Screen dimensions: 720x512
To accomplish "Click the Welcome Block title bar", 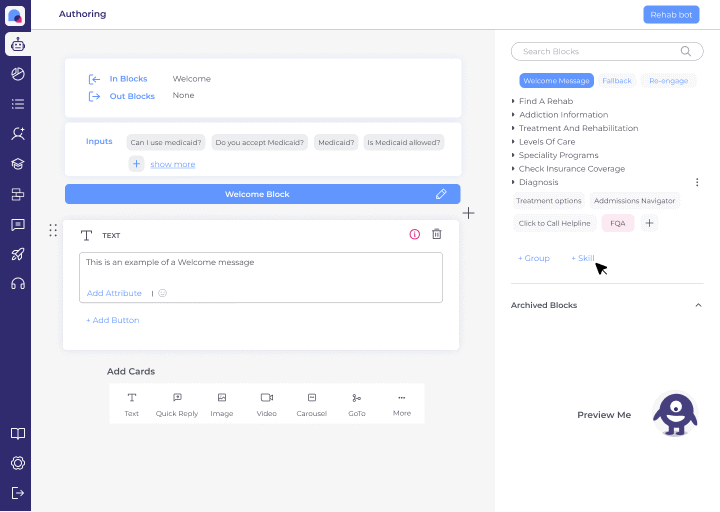I will (263, 194).
